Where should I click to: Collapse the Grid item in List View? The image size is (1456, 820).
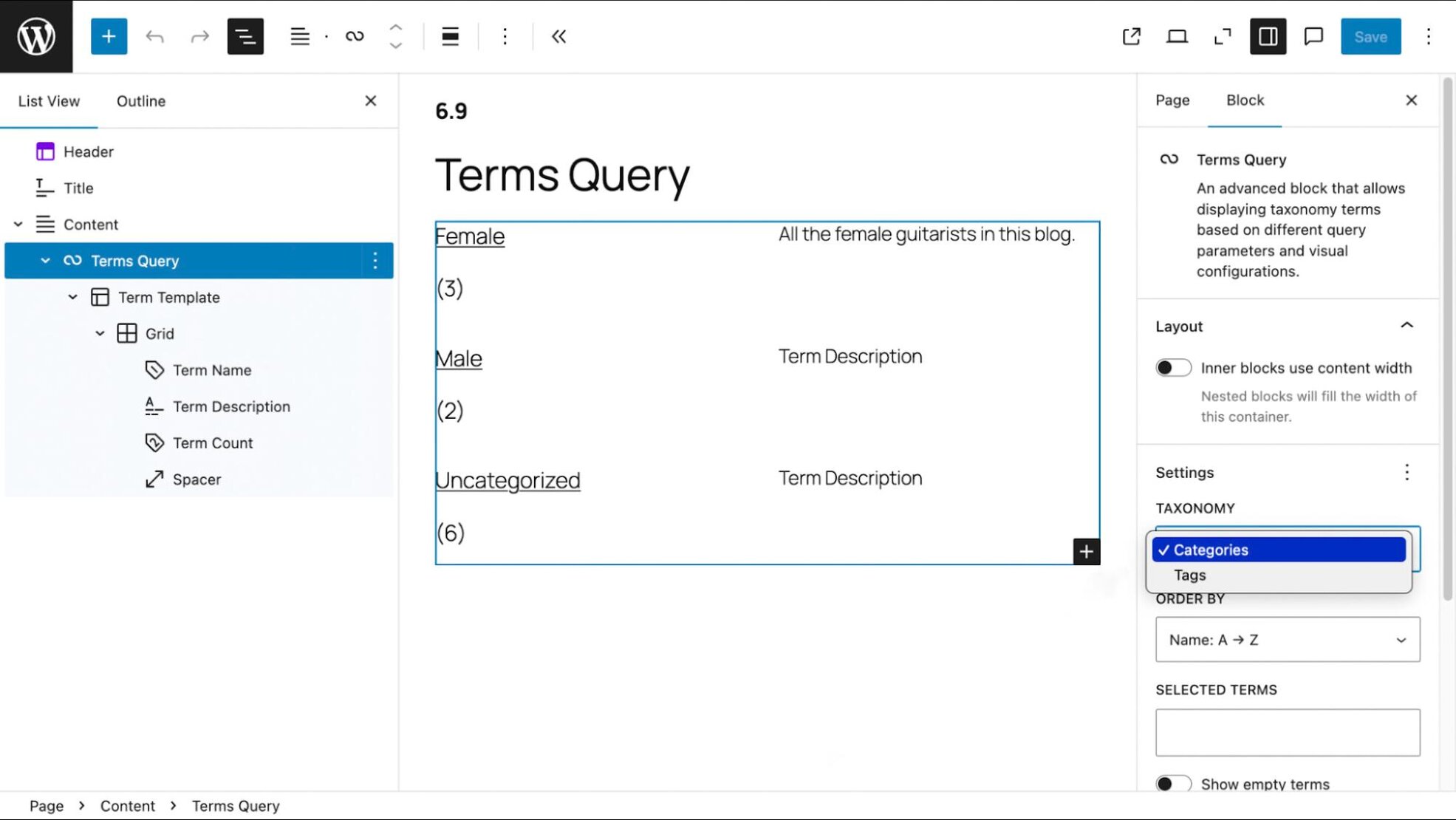[x=100, y=333]
